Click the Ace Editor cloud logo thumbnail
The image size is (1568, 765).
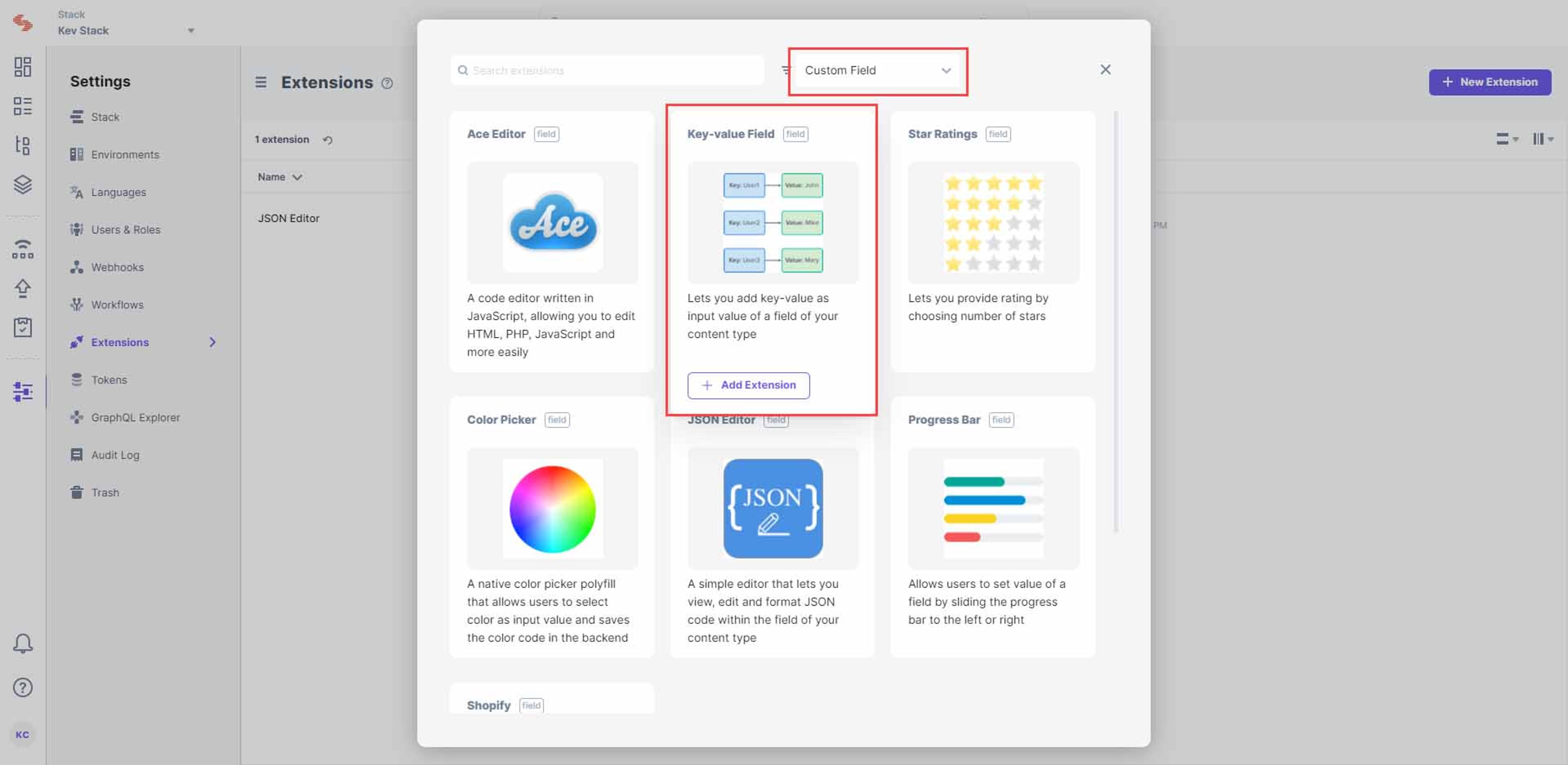click(553, 222)
